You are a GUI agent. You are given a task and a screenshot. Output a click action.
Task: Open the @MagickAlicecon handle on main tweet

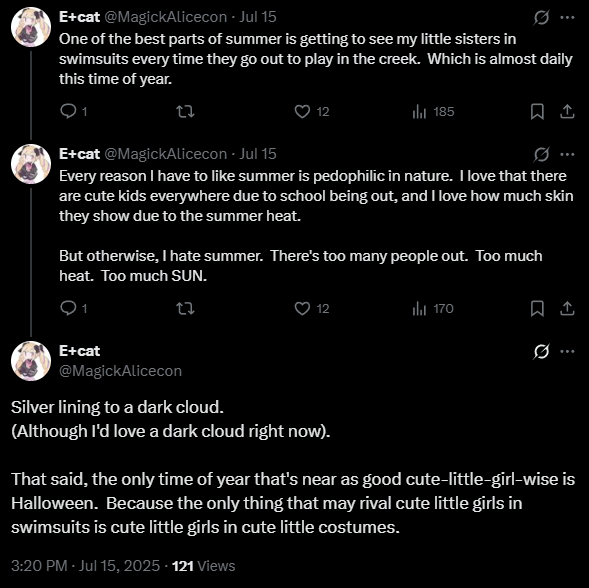pyautogui.click(x=121, y=371)
